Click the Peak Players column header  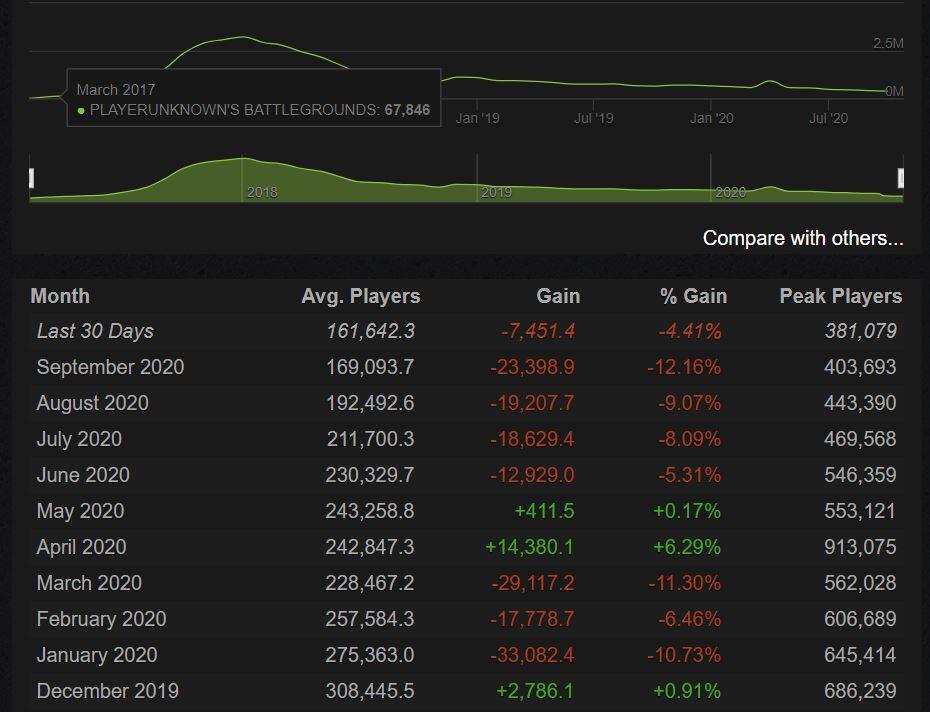click(x=840, y=296)
